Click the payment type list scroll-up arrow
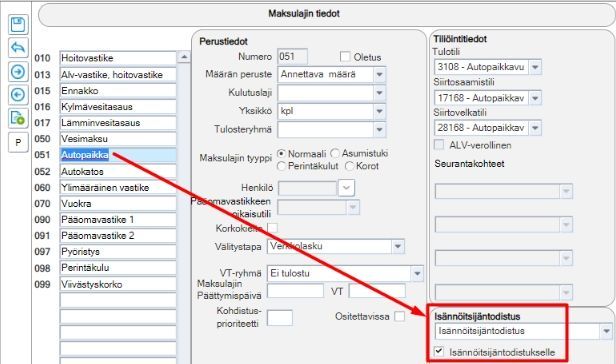This screenshot has width=616, height=364. tap(184, 57)
